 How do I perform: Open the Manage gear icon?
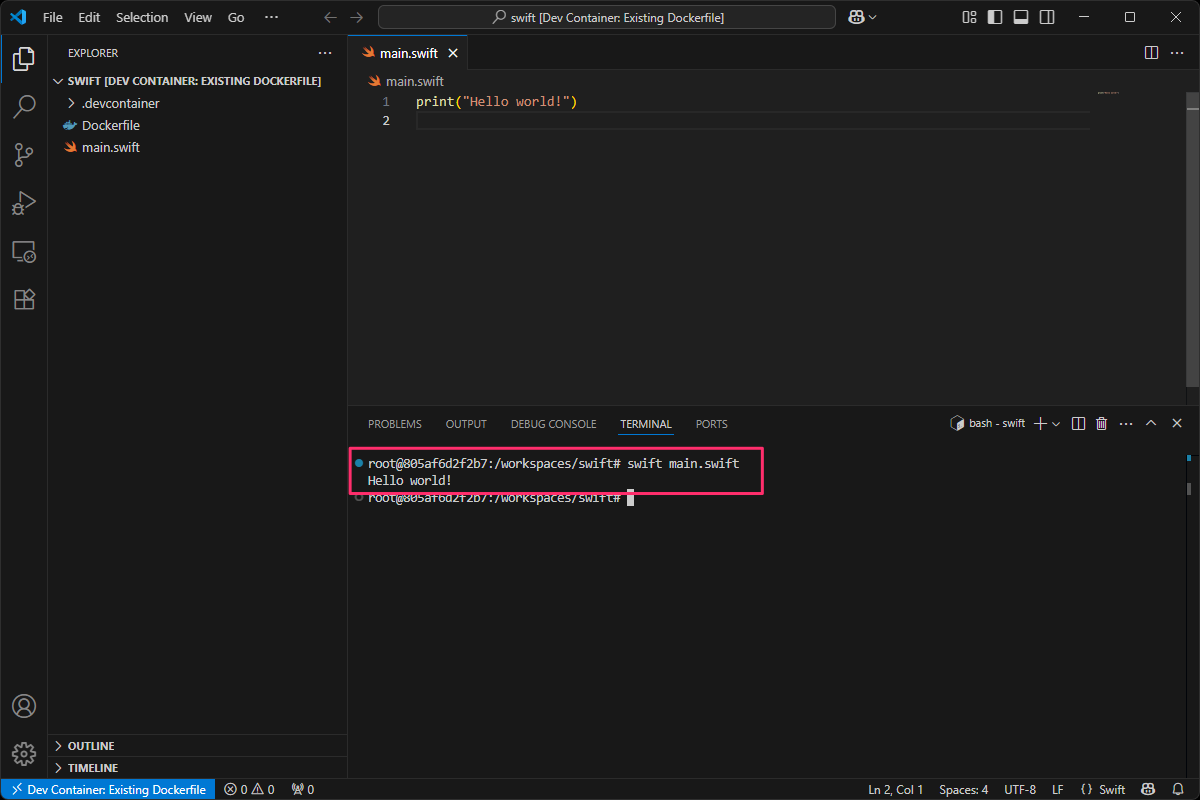[24, 753]
